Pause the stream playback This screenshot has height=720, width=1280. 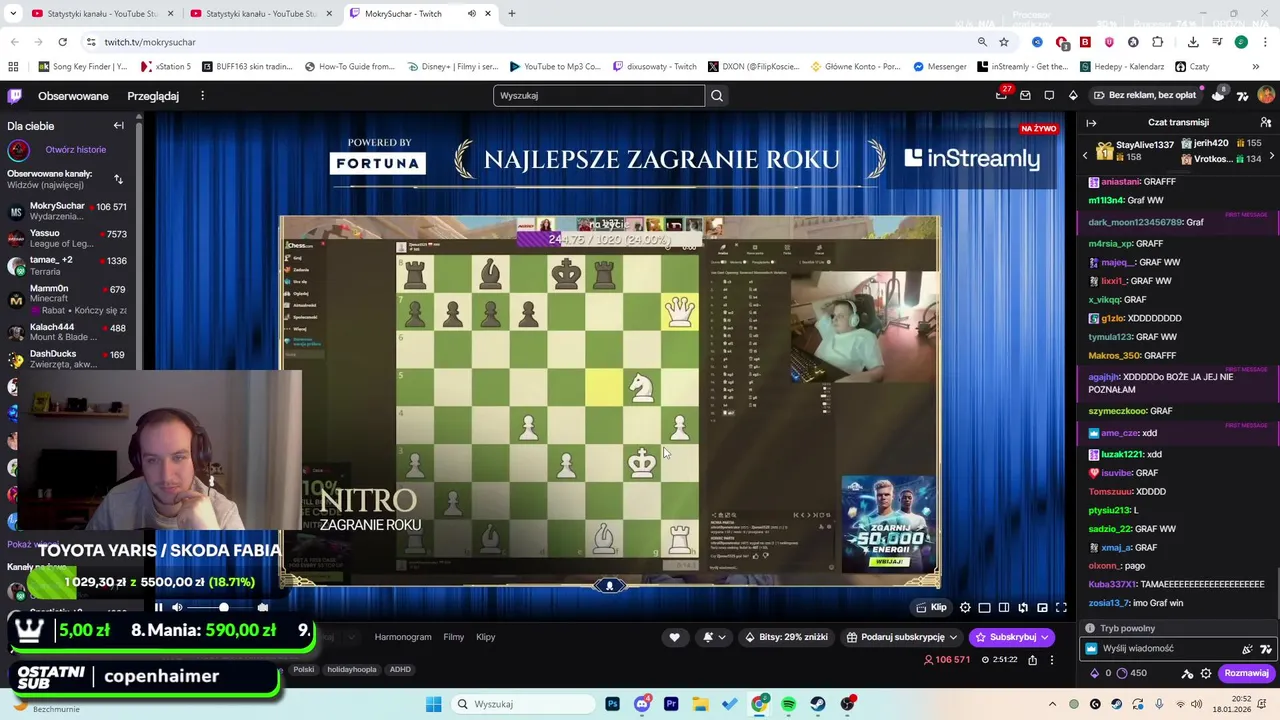158,607
